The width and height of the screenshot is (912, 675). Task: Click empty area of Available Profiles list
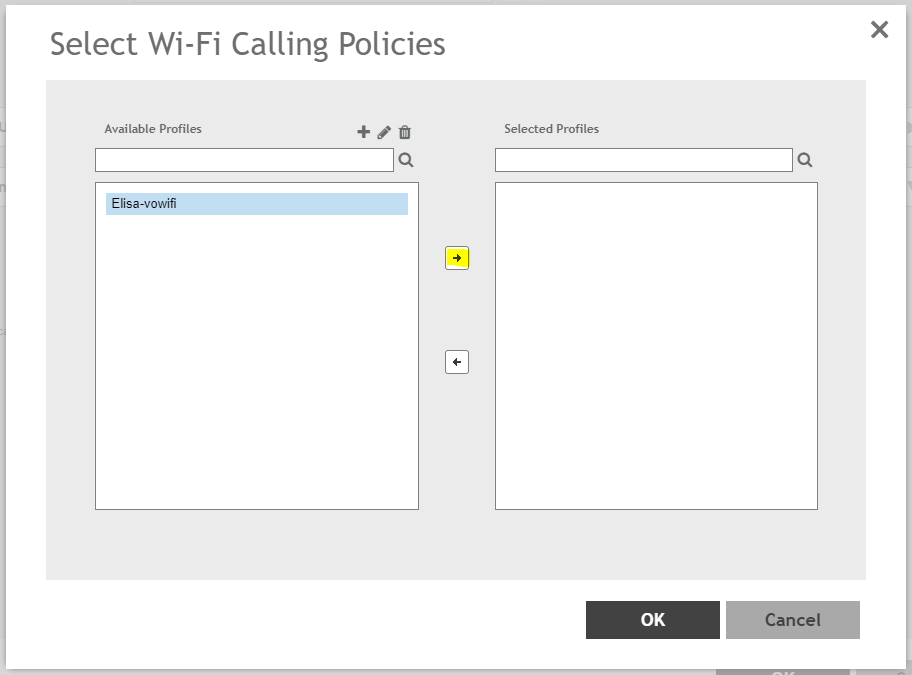point(256,380)
